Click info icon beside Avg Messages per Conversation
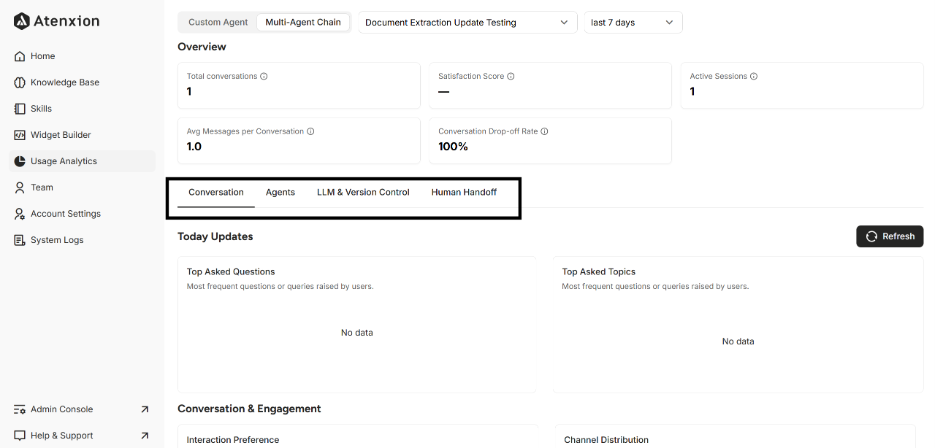936x448 pixels. click(310, 131)
